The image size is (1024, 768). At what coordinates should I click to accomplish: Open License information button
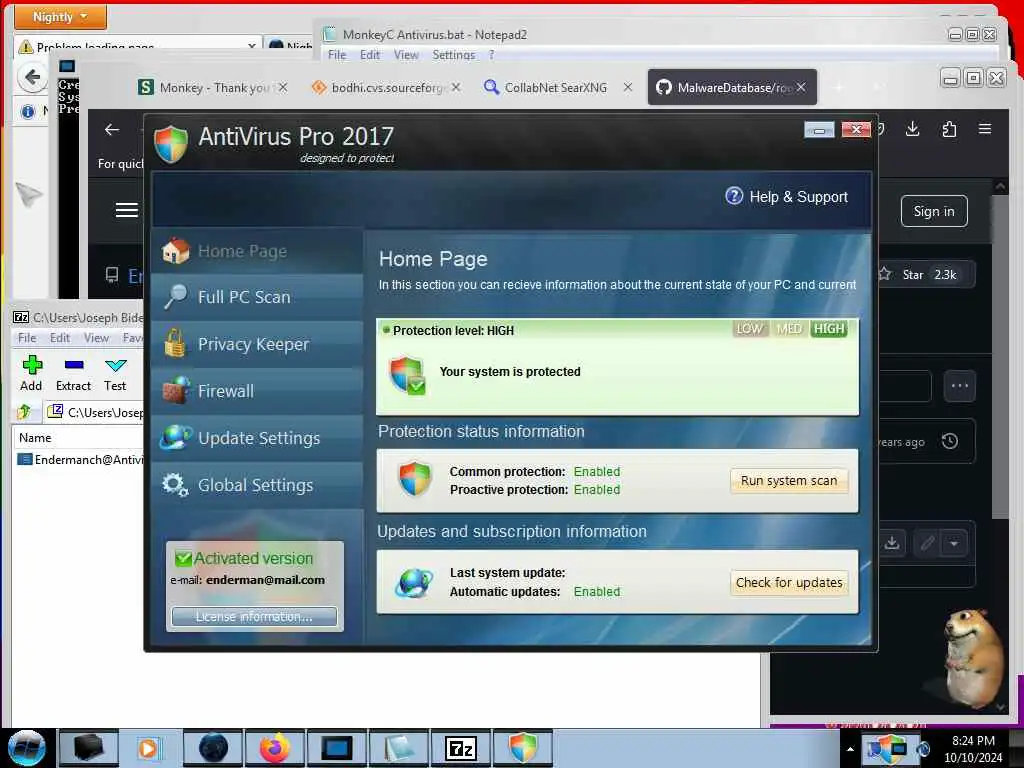point(254,616)
